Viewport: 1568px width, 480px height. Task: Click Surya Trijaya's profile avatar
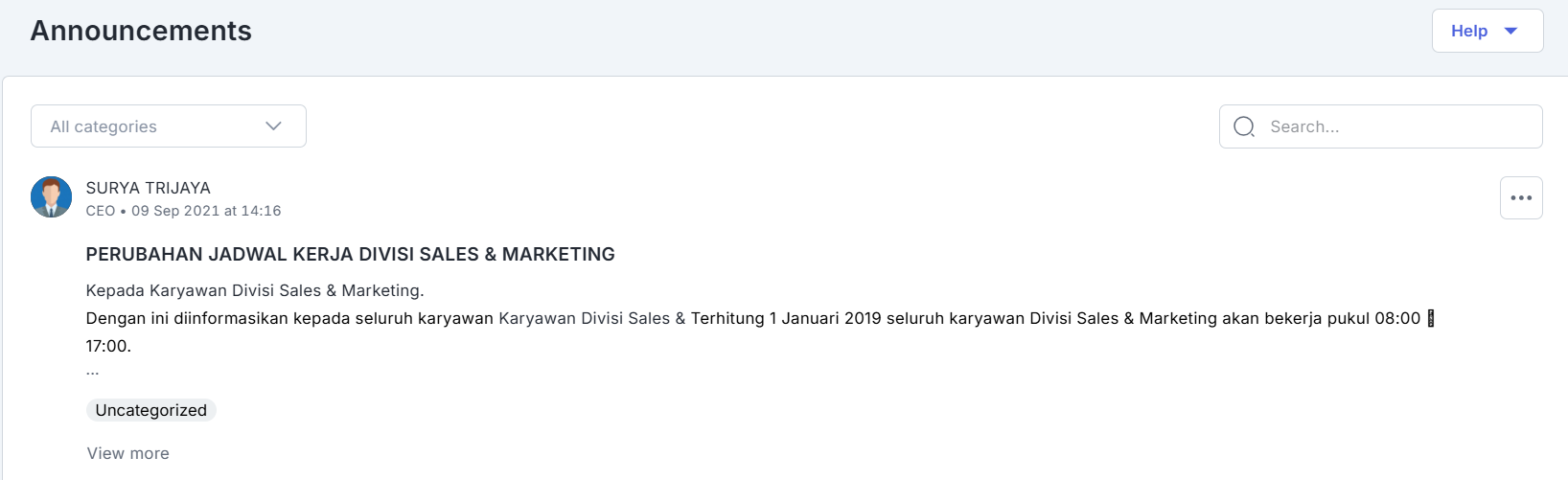(x=52, y=197)
